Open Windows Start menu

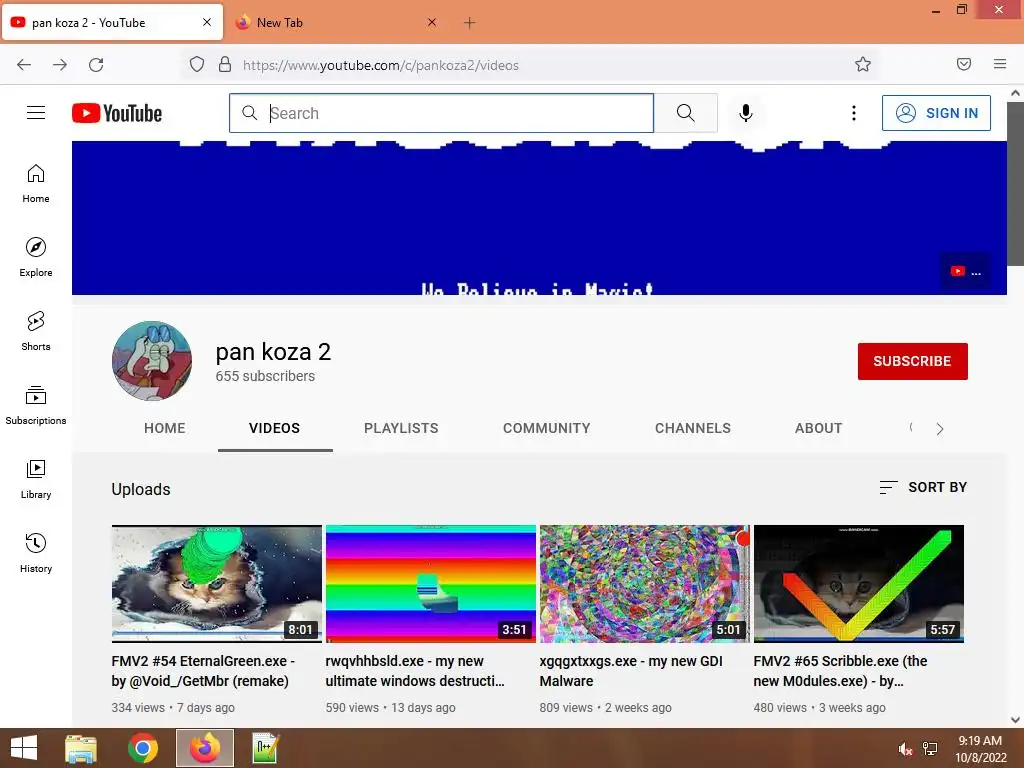(x=24, y=748)
